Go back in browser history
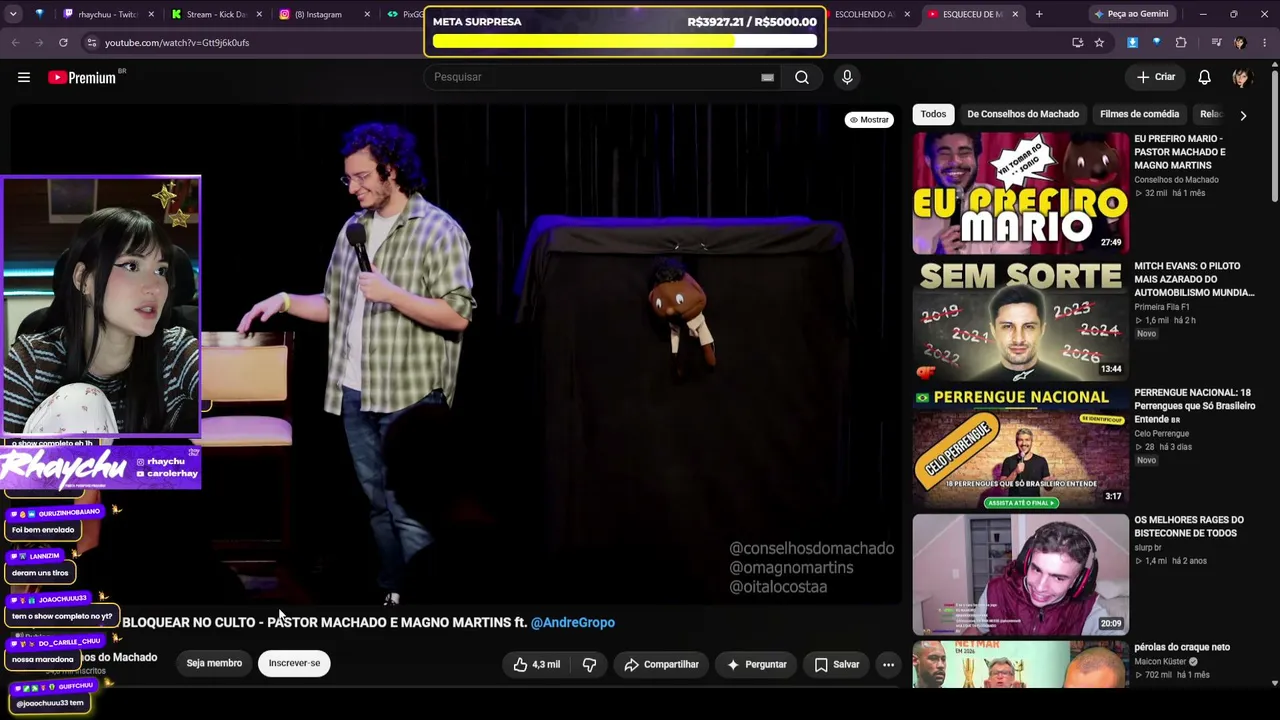This screenshot has width=1280, height=720. point(15,42)
